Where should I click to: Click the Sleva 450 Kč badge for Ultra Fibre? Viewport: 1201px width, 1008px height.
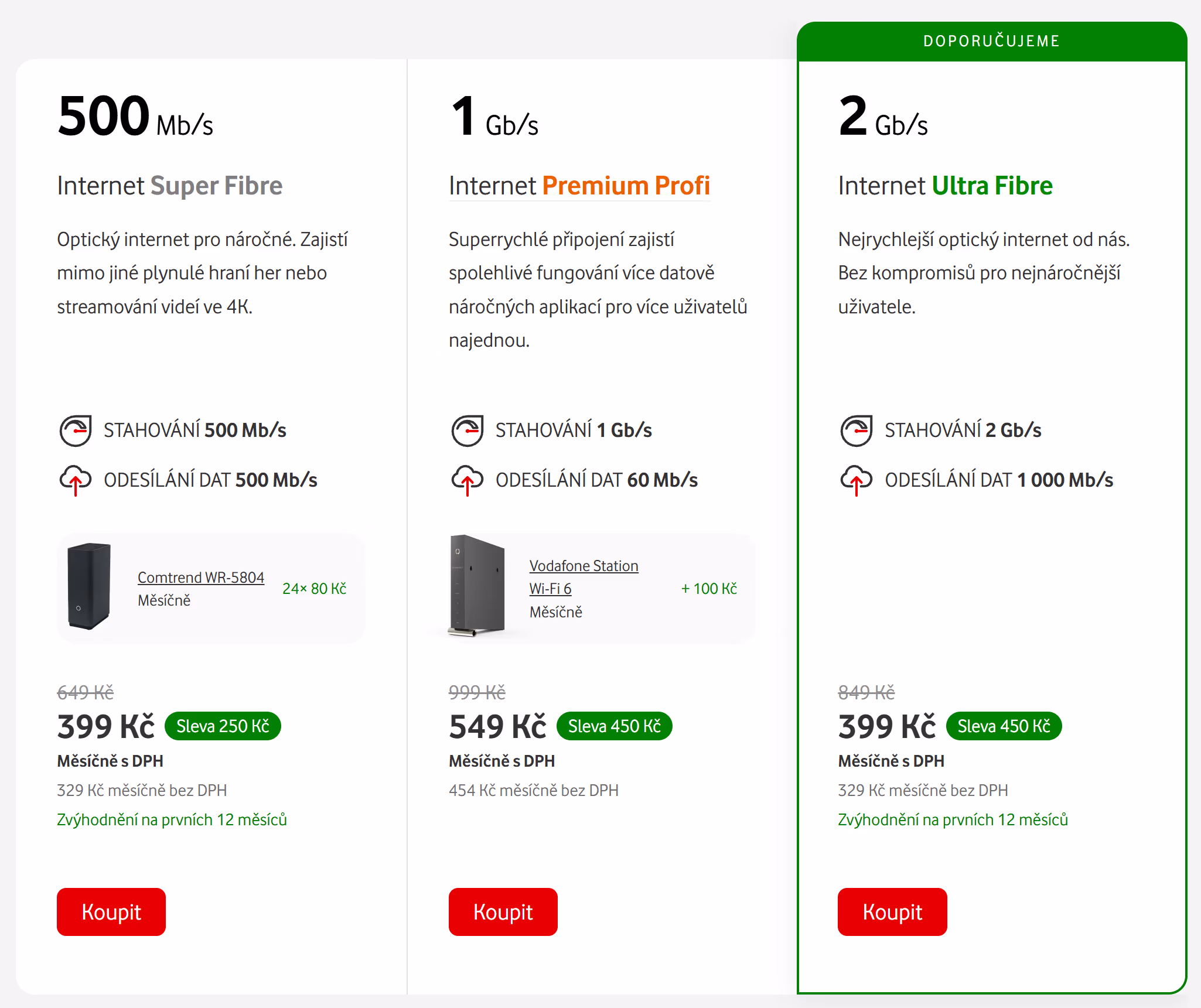[x=1004, y=726]
